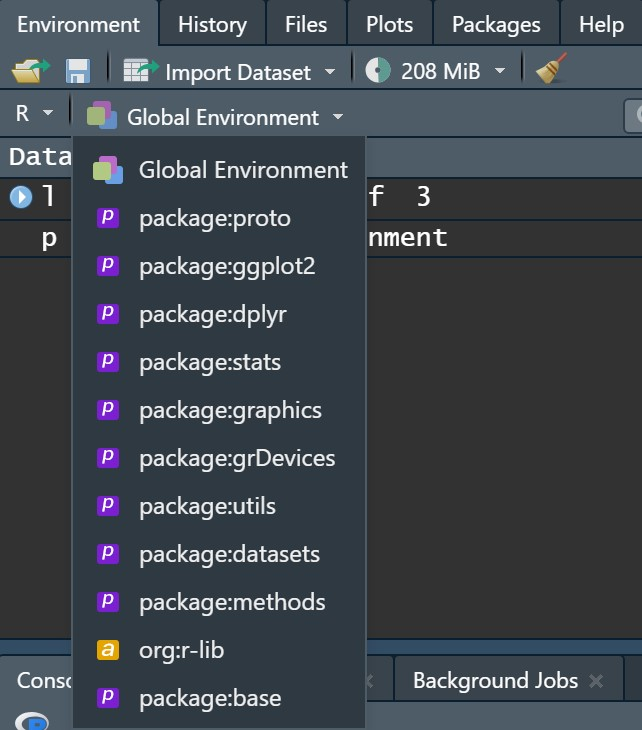Open the Plots tab
This screenshot has width=642, height=730.
pyautogui.click(x=389, y=24)
